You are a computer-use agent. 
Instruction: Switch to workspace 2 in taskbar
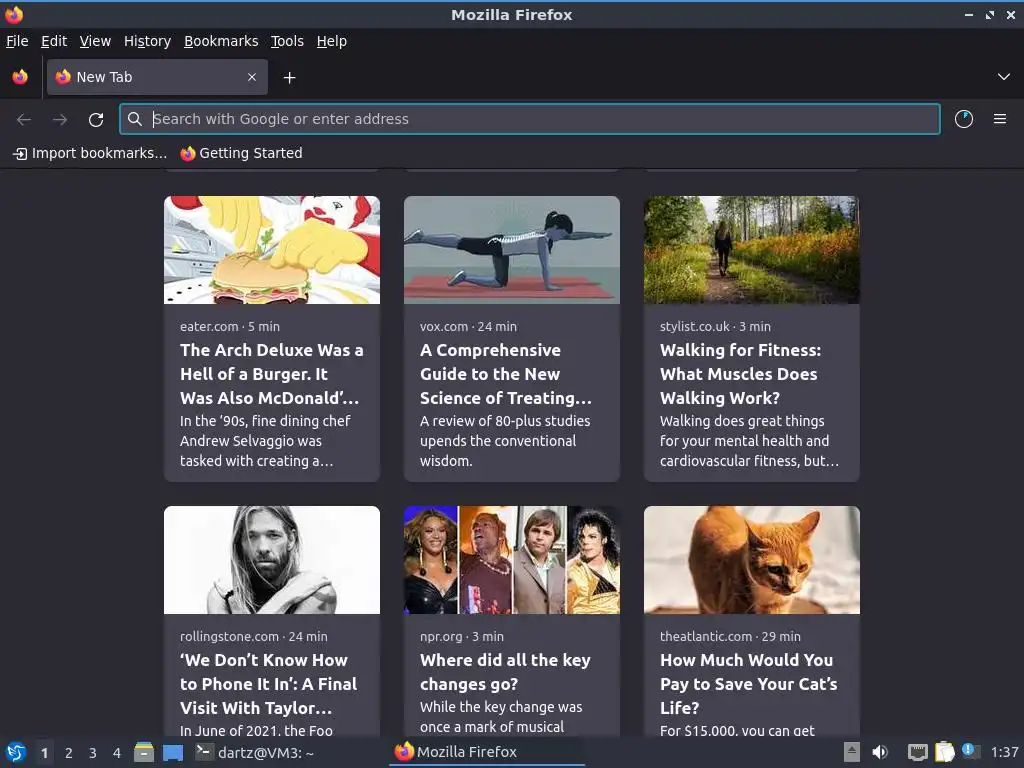(x=69, y=753)
